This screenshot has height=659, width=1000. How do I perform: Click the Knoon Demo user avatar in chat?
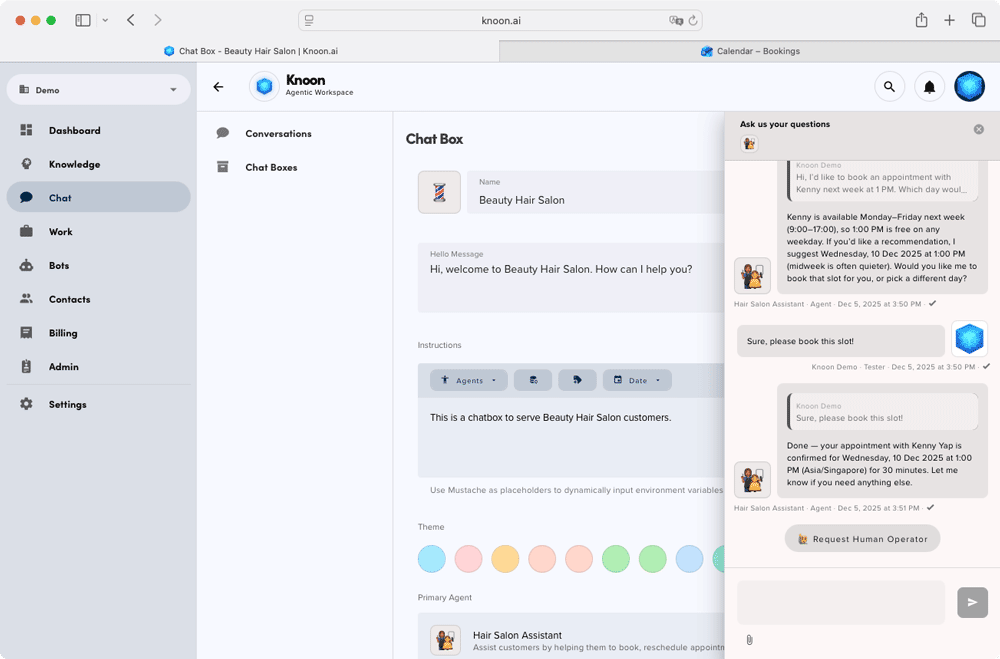click(969, 338)
